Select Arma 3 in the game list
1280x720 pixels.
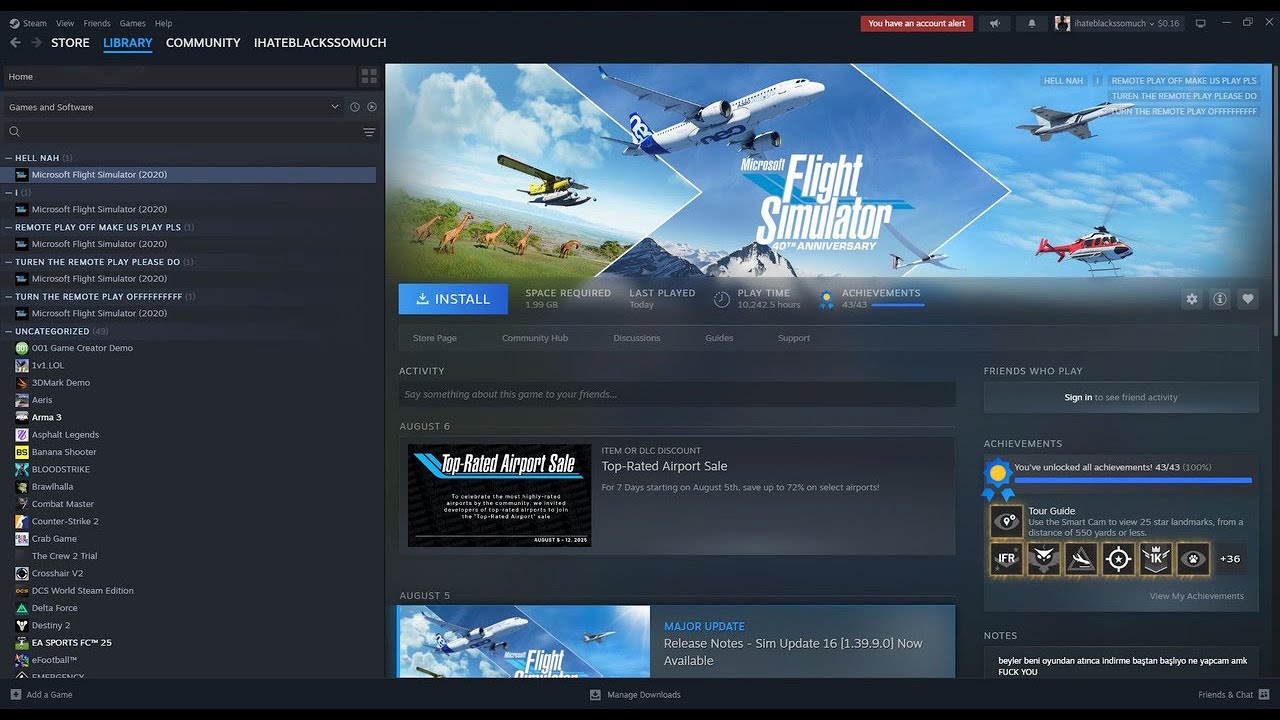click(x=46, y=417)
